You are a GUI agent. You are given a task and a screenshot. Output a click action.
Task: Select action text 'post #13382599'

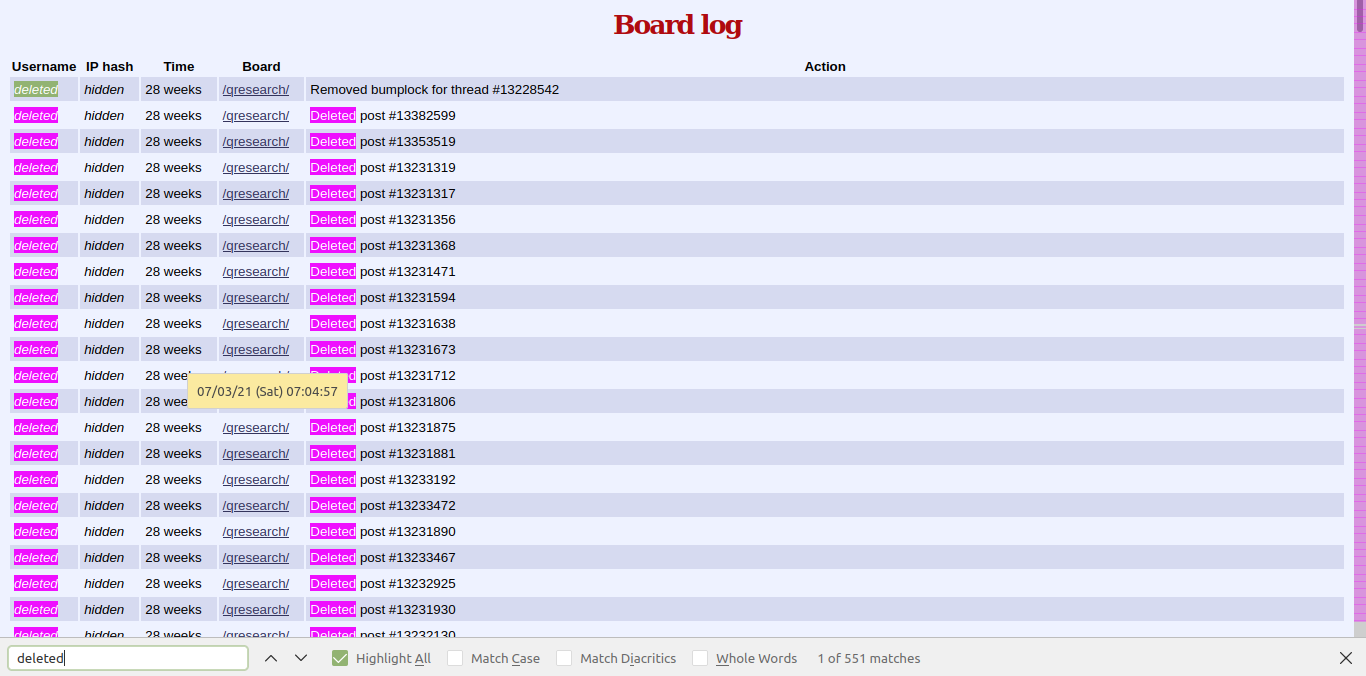408,116
